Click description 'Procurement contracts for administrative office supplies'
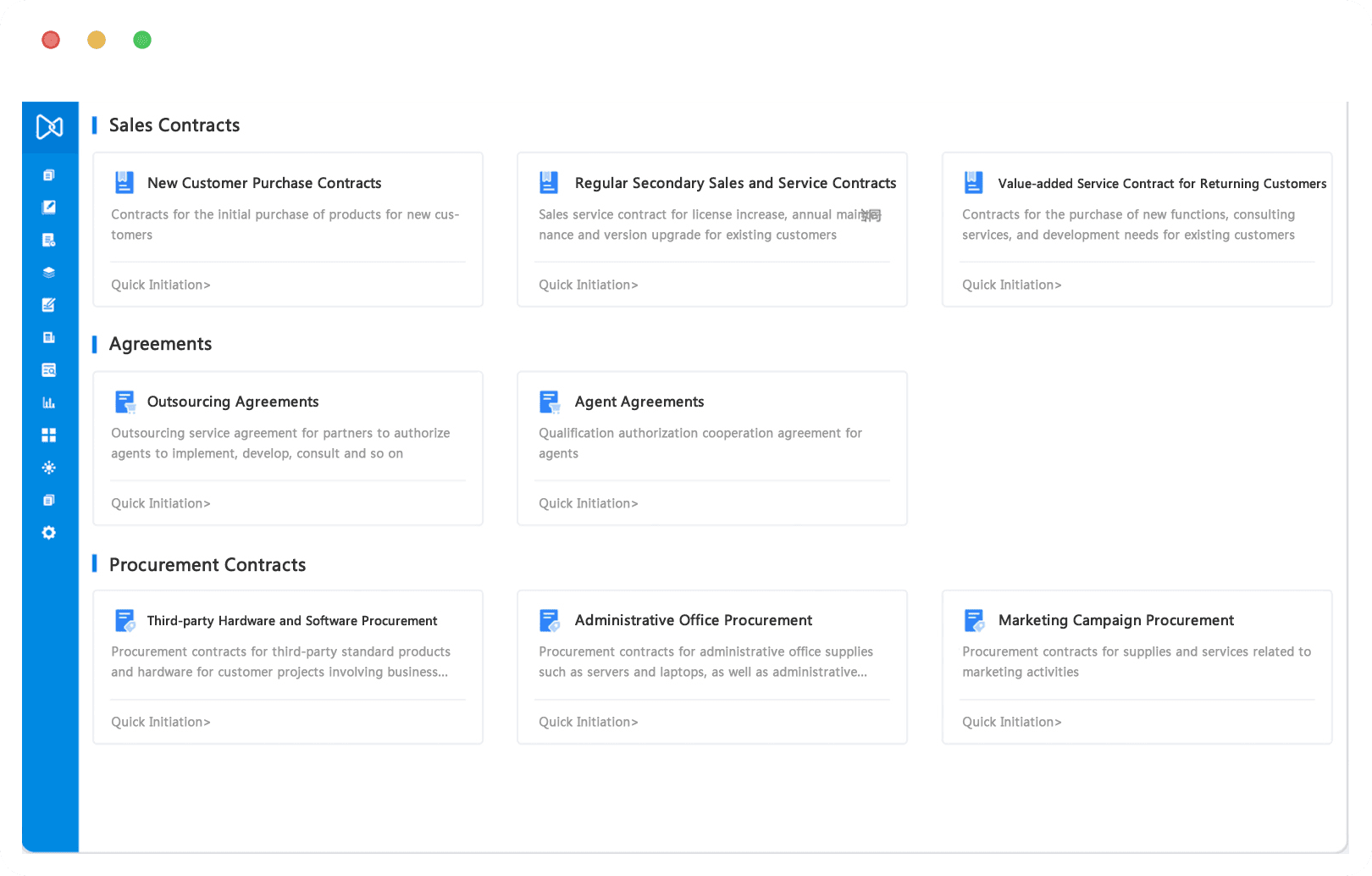The height and width of the screenshot is (876, 1372). point(705,662)
